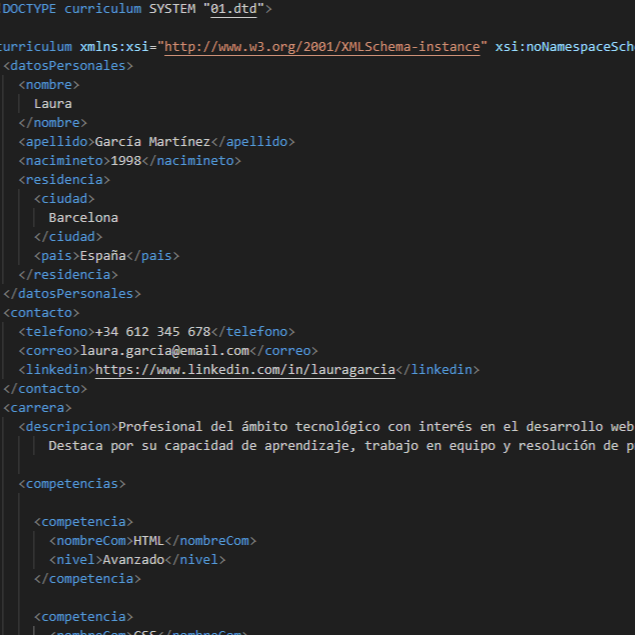Place cursor on the name Laura
This screenshot has height=635, width=635.
coord(53,104)
